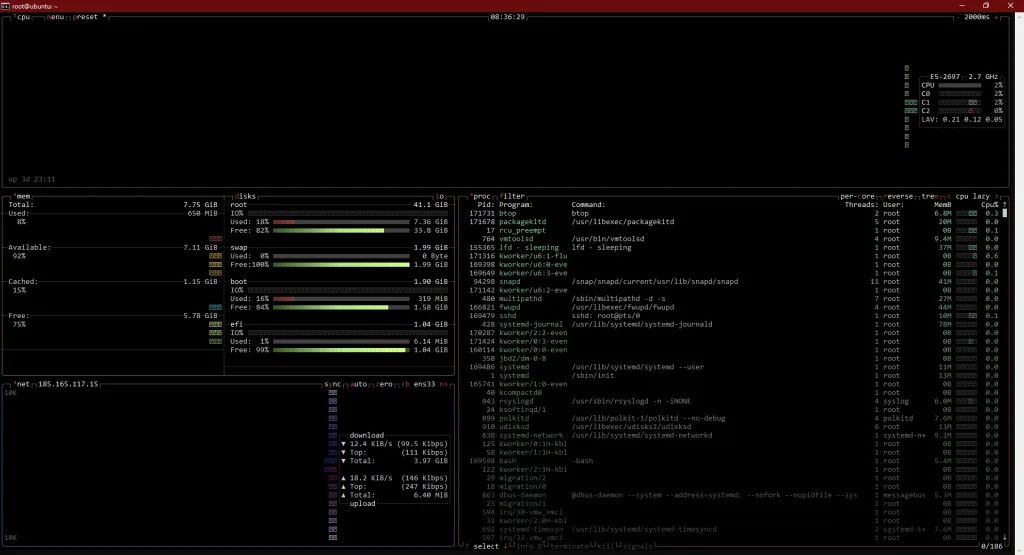Click the download Total 3.97 GiB value
Viewport: 1024px width, 555px height.
(x=431, y=460)
